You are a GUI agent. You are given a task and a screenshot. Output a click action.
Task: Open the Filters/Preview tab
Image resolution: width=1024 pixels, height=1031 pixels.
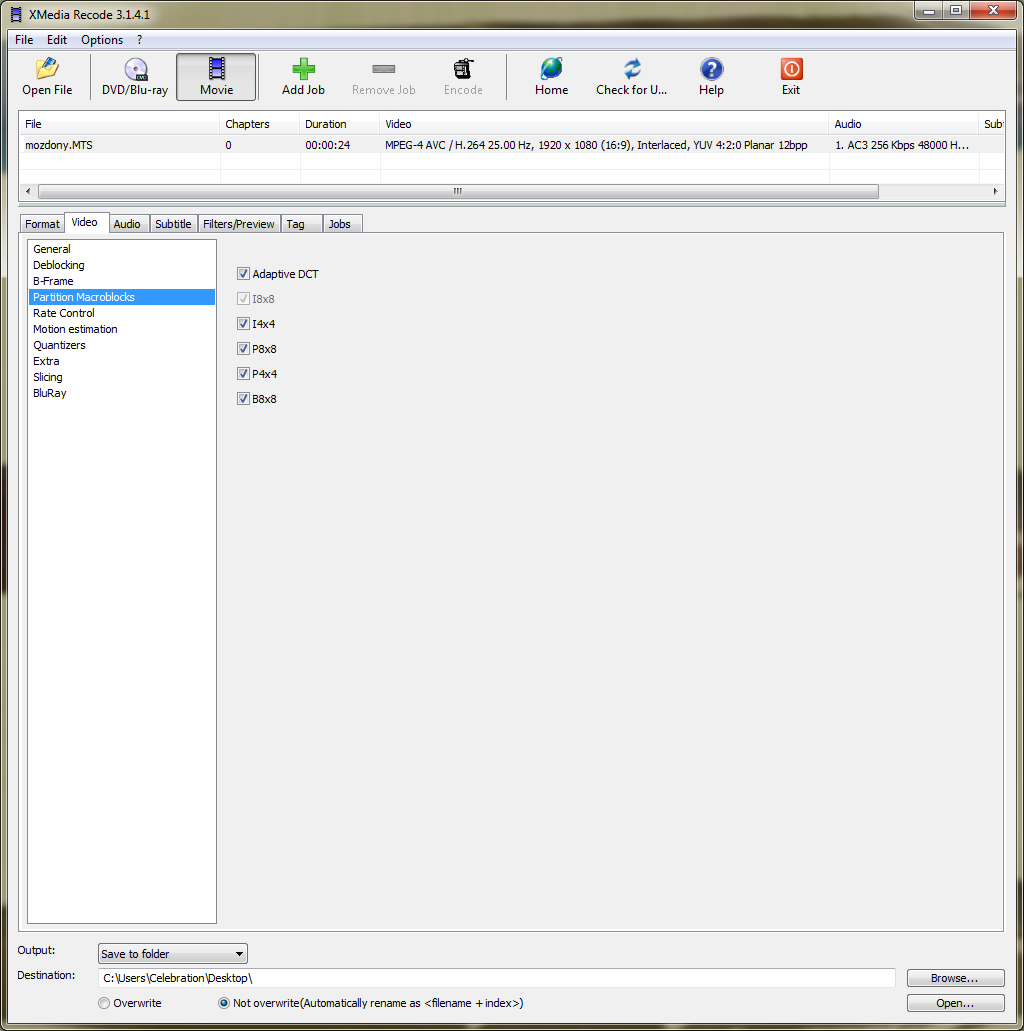239,224
